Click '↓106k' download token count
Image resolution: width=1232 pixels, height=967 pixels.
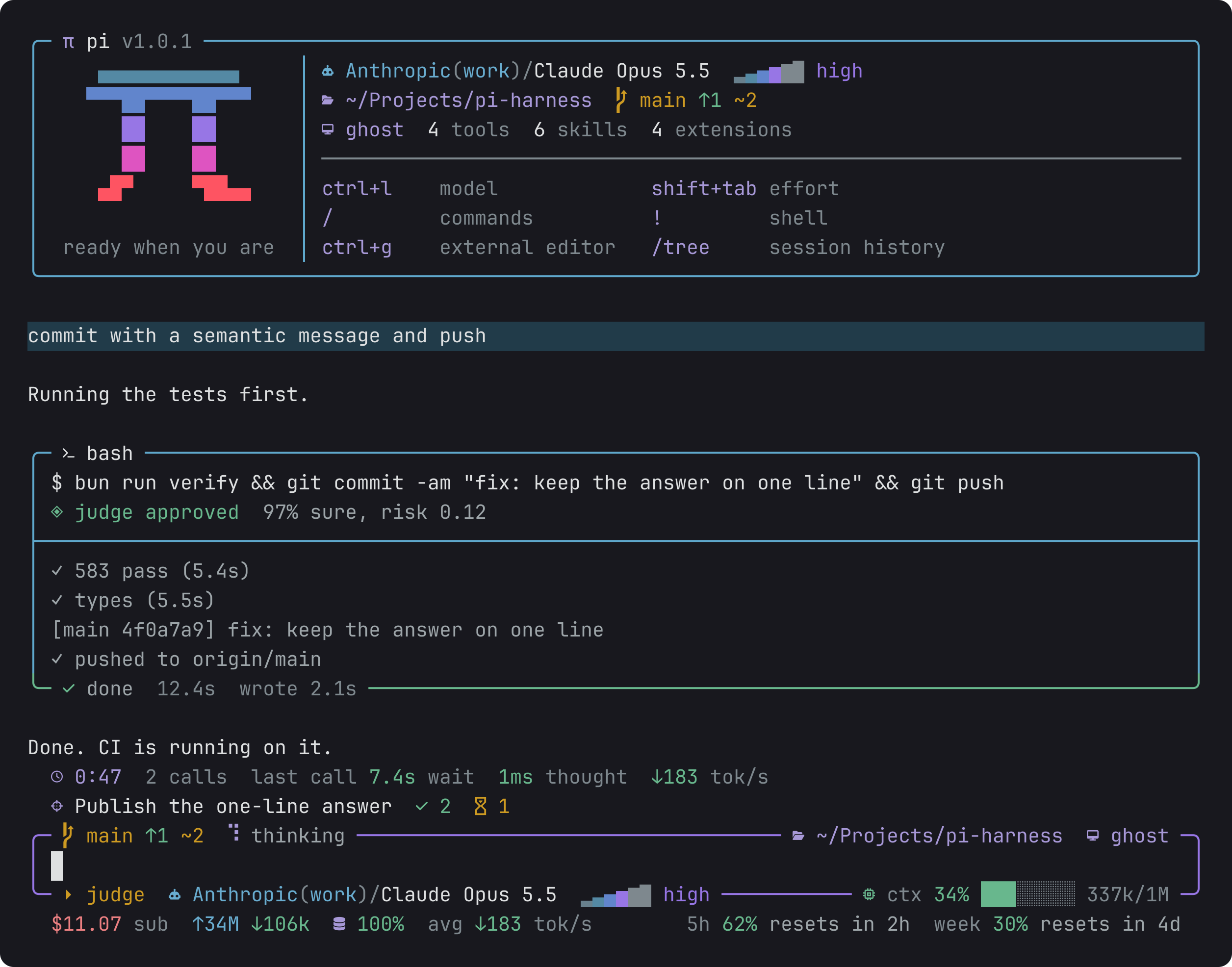point(280,924)
